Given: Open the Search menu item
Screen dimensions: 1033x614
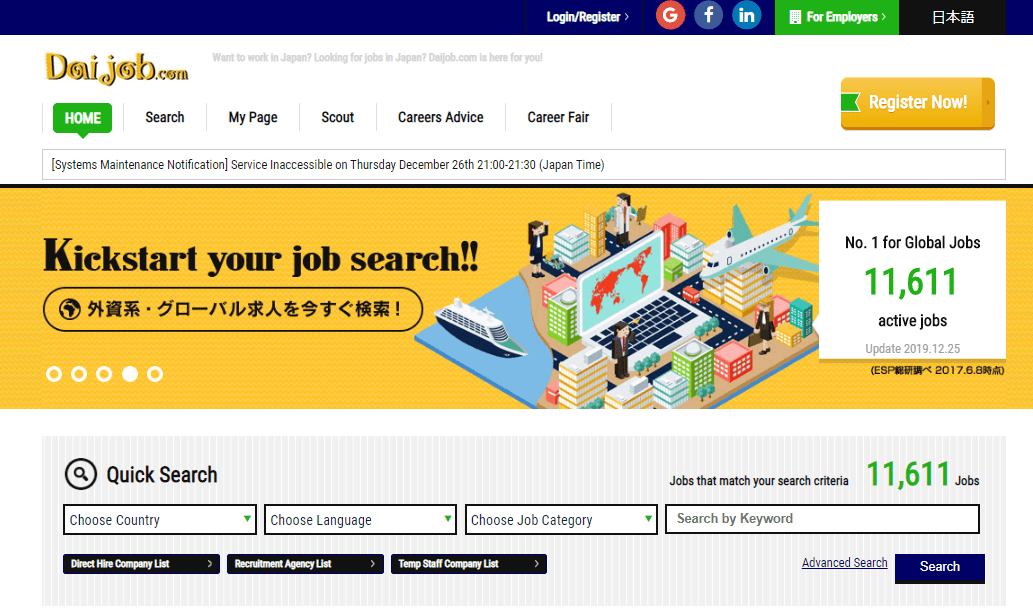Looking at the screenshot, I should [165, 117].
